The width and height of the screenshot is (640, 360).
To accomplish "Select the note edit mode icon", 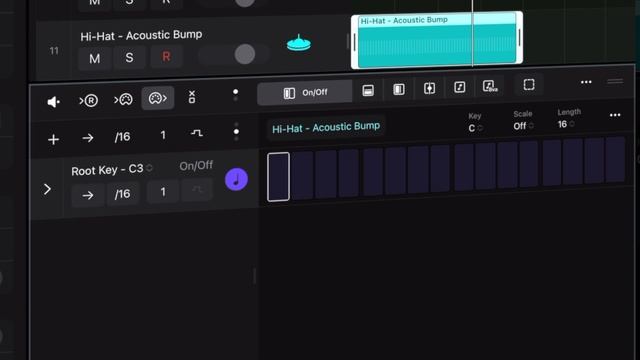I will coord(460,87).
